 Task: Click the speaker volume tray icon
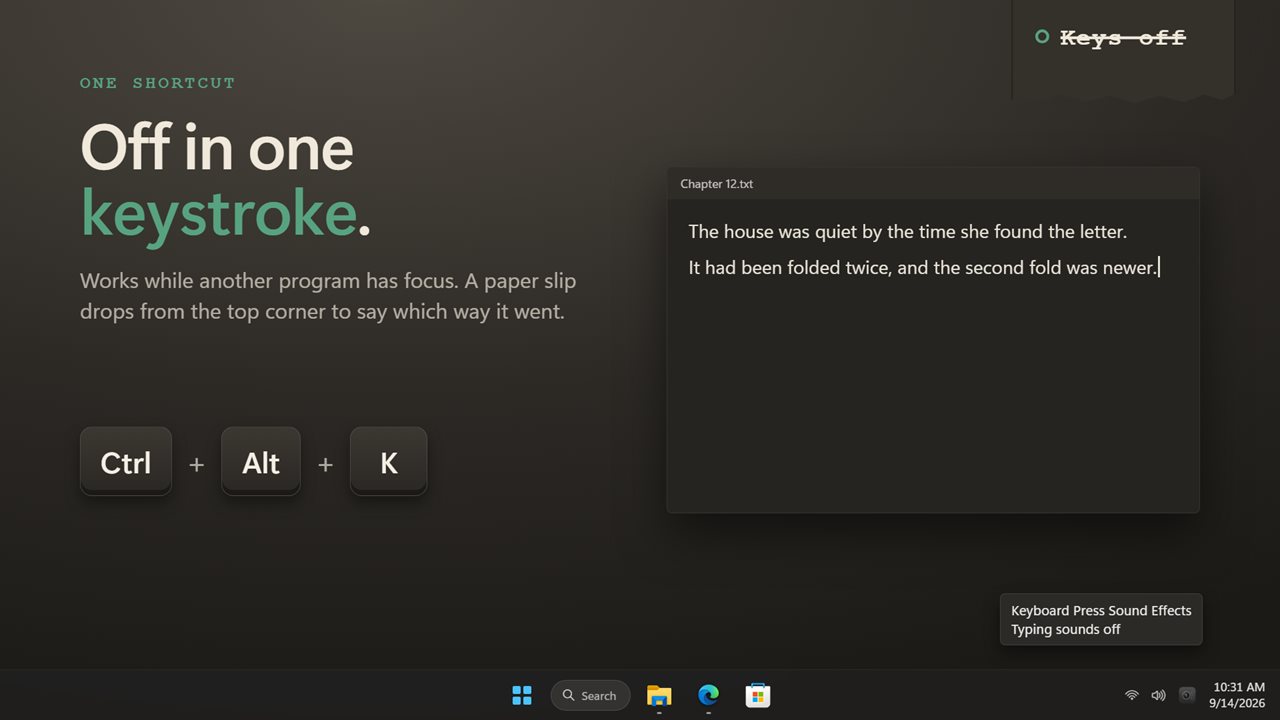click(1158, 695)
